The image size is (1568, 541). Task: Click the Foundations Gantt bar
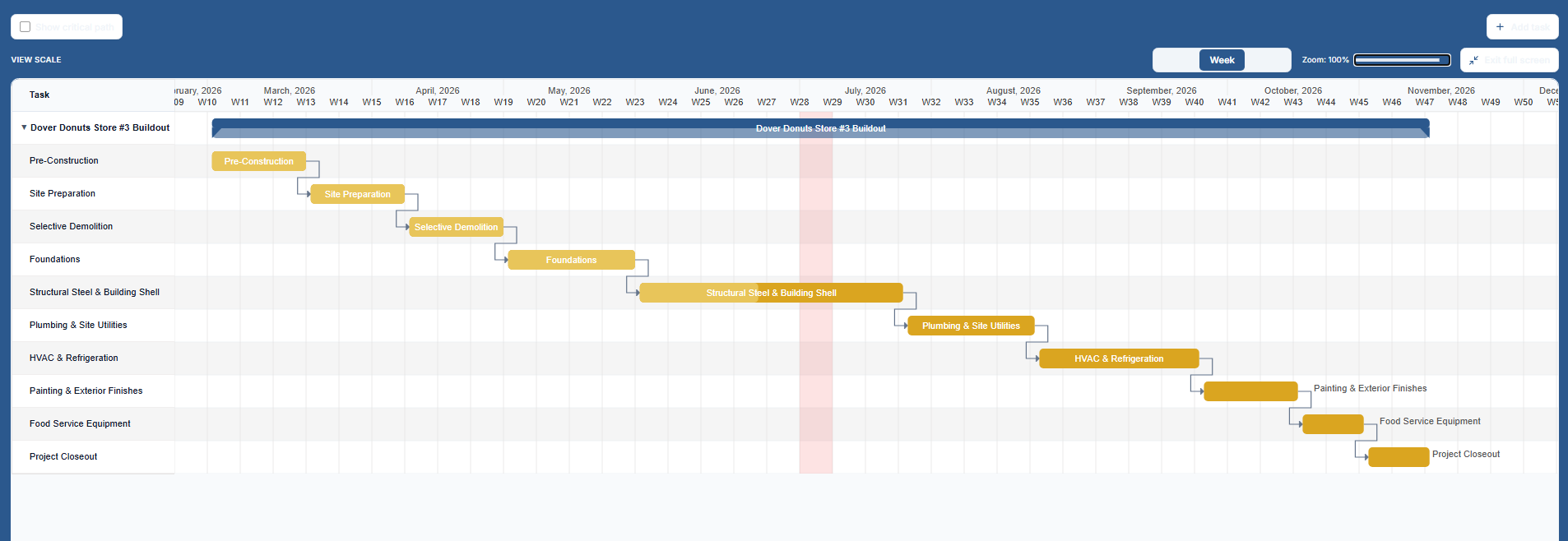[x=572, y=260]
